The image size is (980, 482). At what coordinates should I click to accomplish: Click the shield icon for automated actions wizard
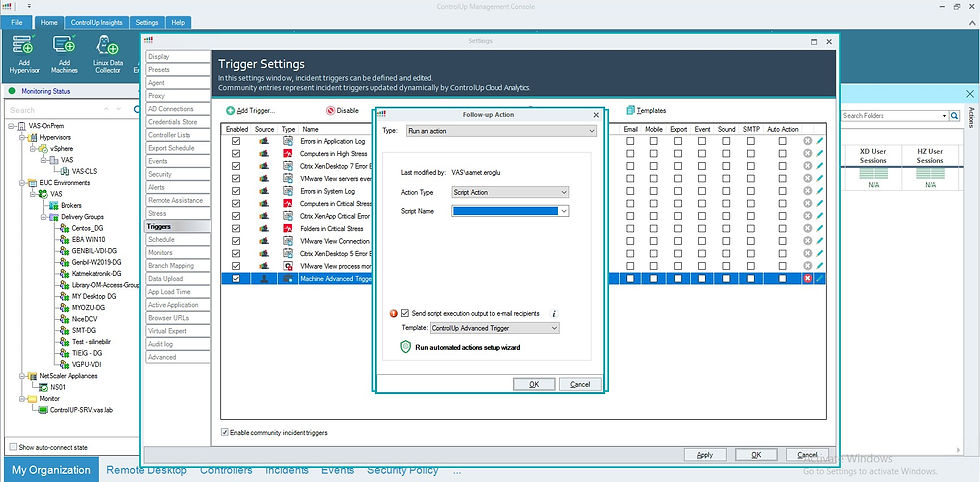click(405, 347)
